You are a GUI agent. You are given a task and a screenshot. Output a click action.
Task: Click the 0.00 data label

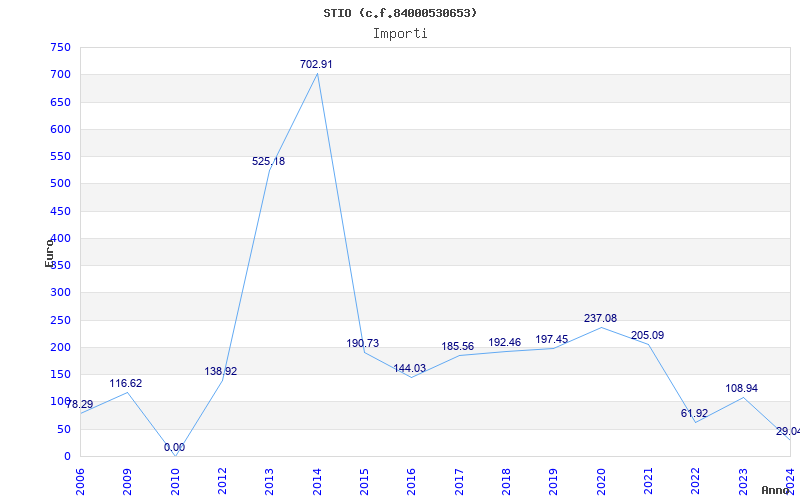point(174,448)
